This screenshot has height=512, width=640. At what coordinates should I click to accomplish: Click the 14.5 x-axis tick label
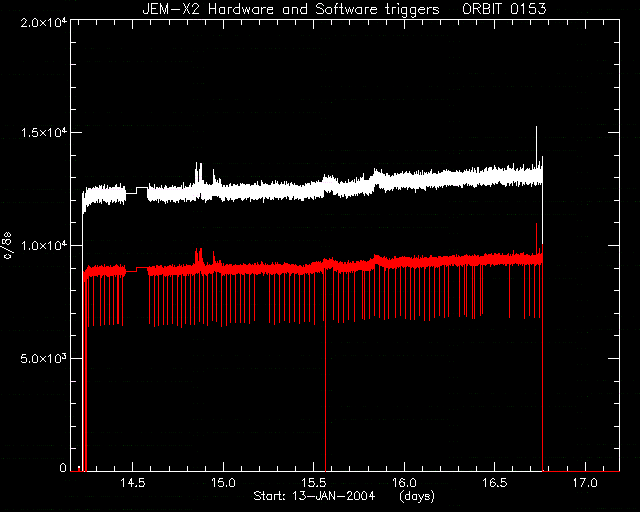point(133,483)
